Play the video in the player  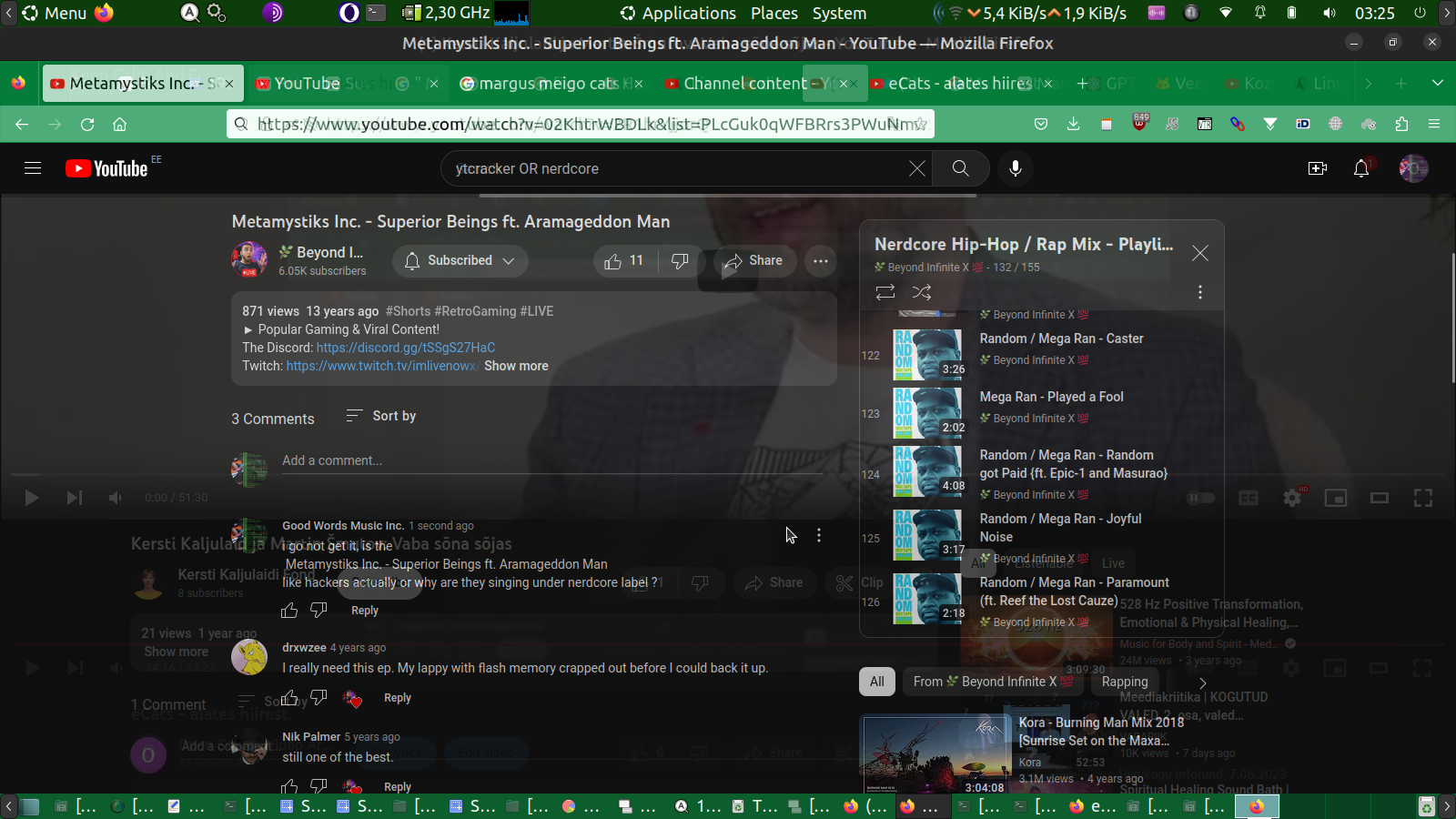32,498
